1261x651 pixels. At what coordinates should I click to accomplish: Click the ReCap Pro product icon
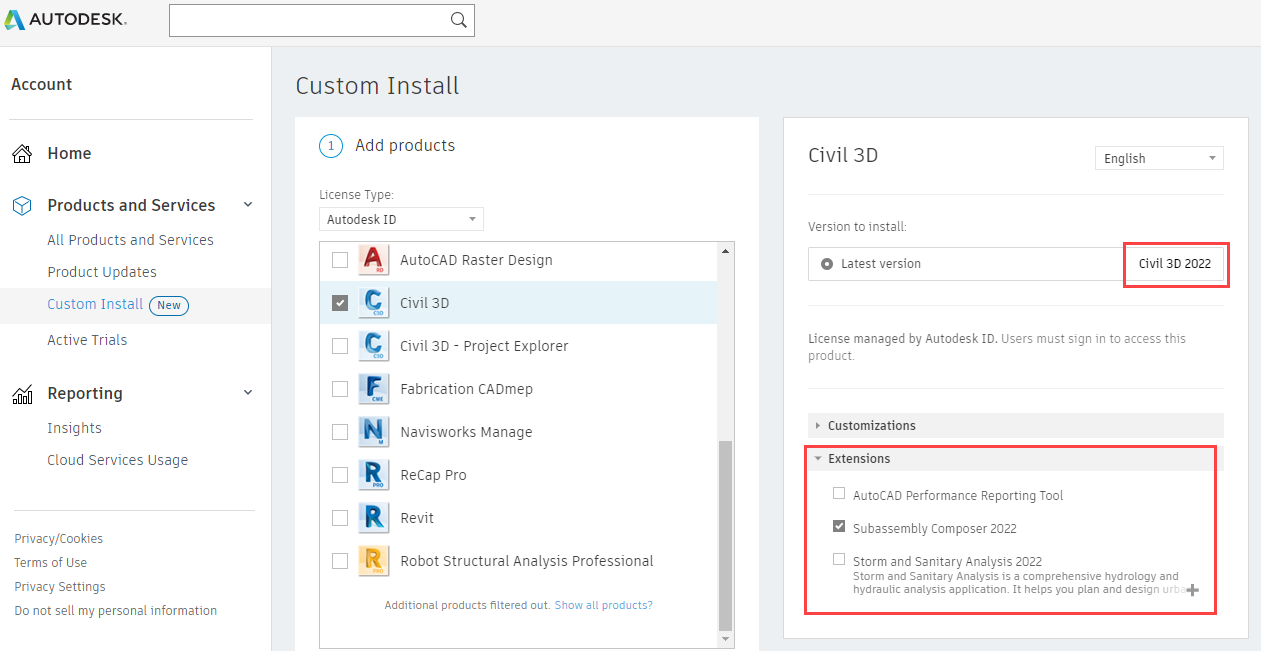[374, 475]
